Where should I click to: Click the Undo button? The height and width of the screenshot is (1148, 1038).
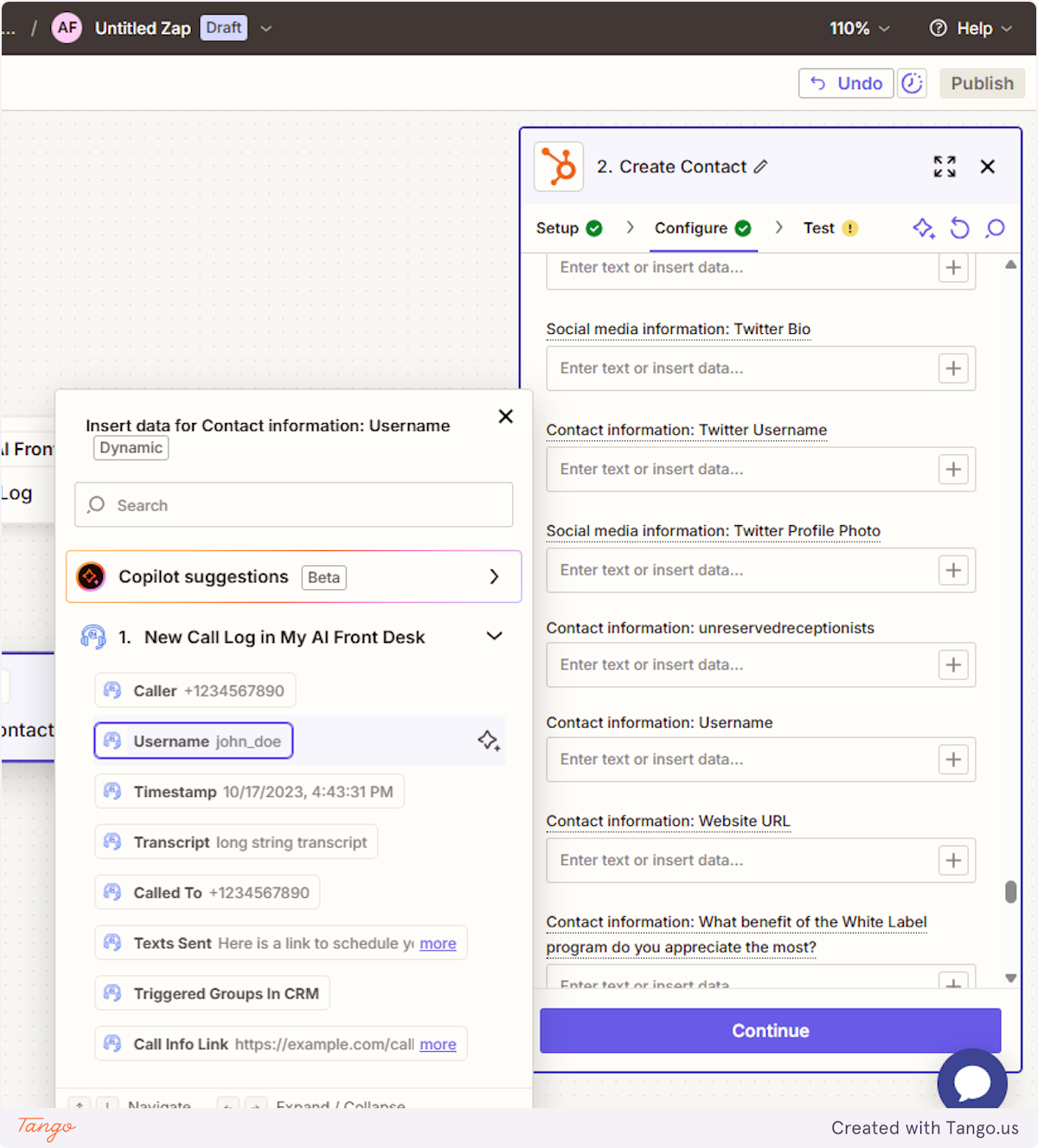[x=846, y=83]
